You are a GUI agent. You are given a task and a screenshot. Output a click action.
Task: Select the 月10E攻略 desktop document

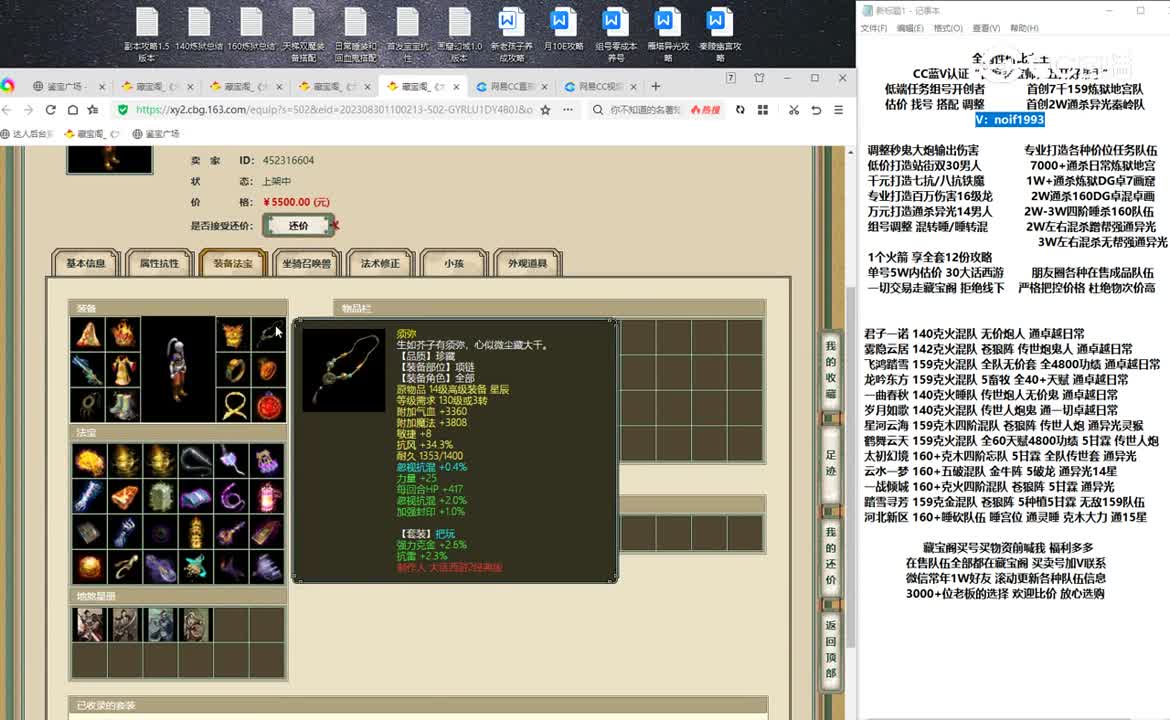coord(563,31)
